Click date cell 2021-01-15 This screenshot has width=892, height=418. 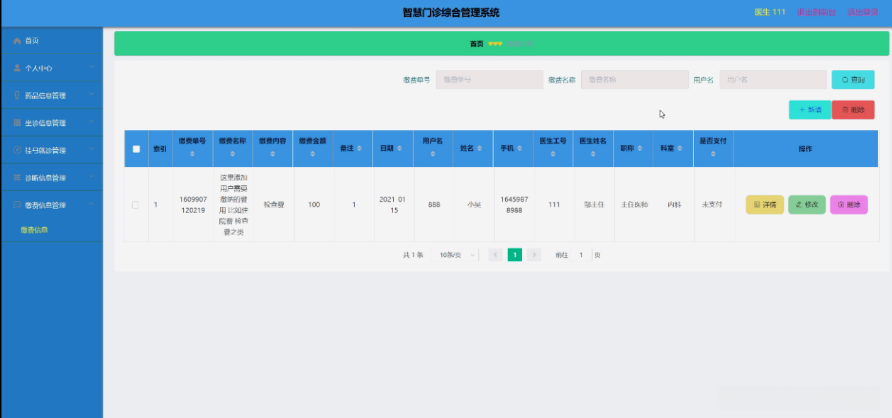point(393,205)
